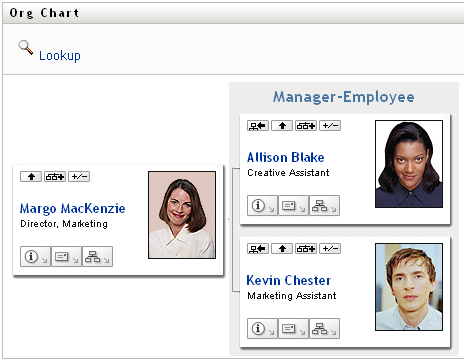Click the magnifying glass Lookup icon
Viewport: 464px width, 362px height.
(26, 47)
